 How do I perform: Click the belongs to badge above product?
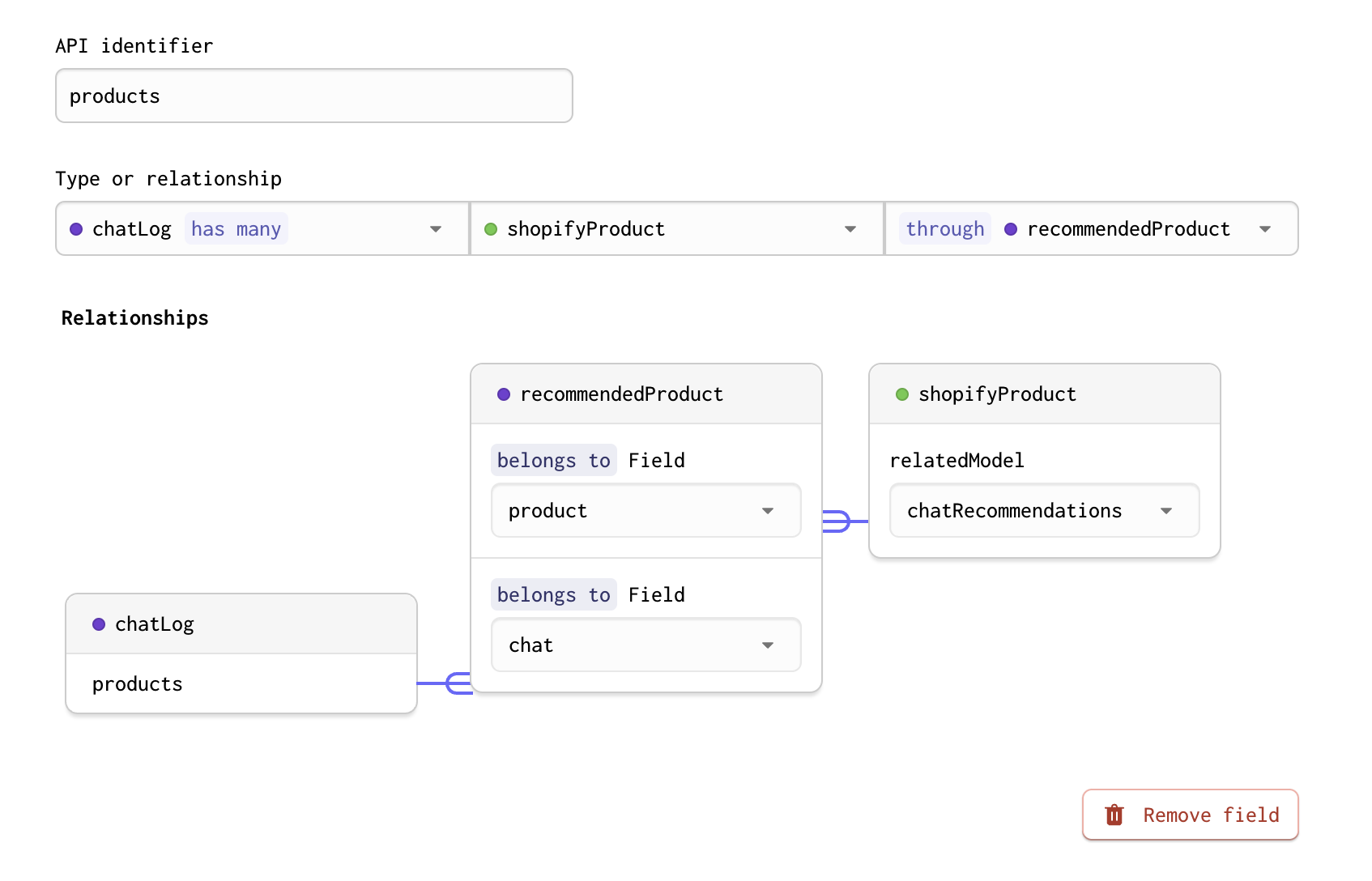pos(554,460)
